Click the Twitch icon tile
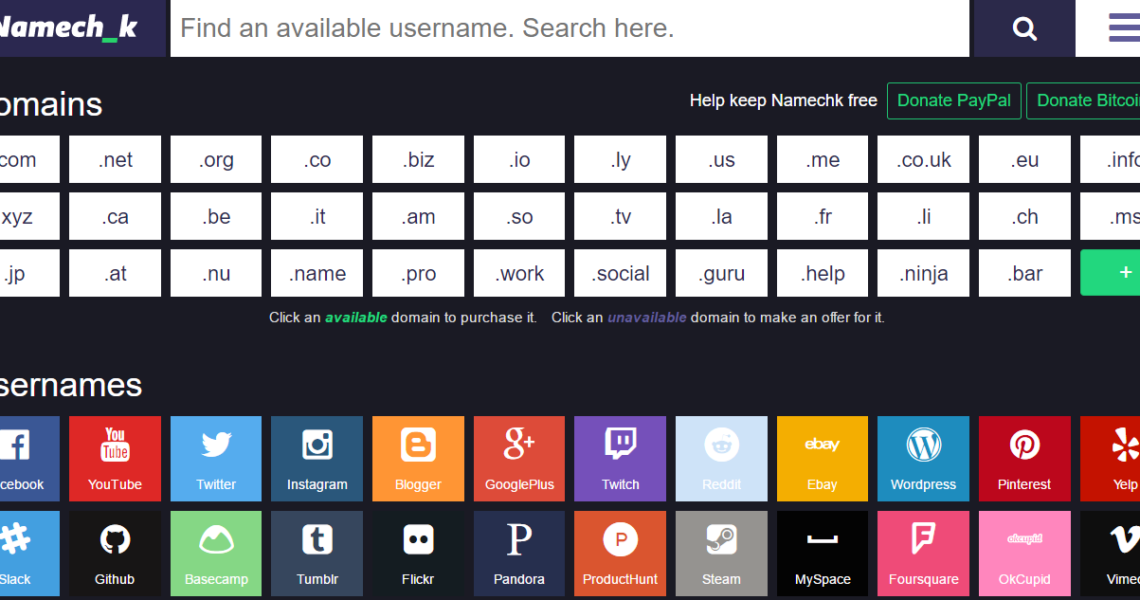 [620, 458]
